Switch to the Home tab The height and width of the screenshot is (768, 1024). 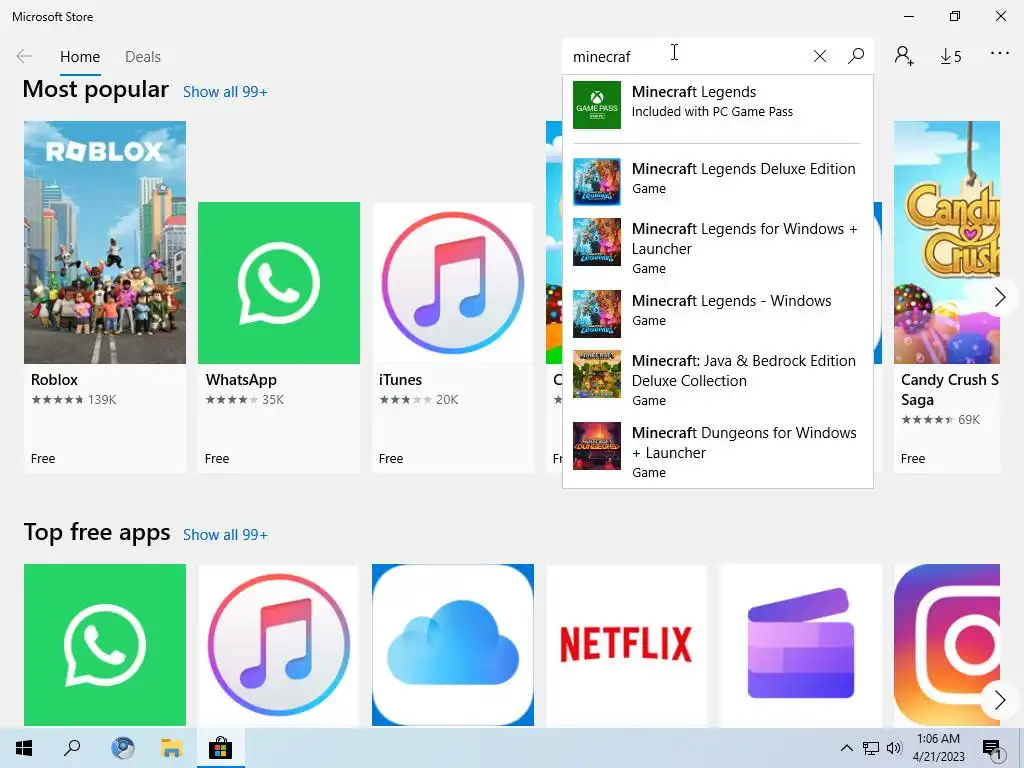click(80, 57)
